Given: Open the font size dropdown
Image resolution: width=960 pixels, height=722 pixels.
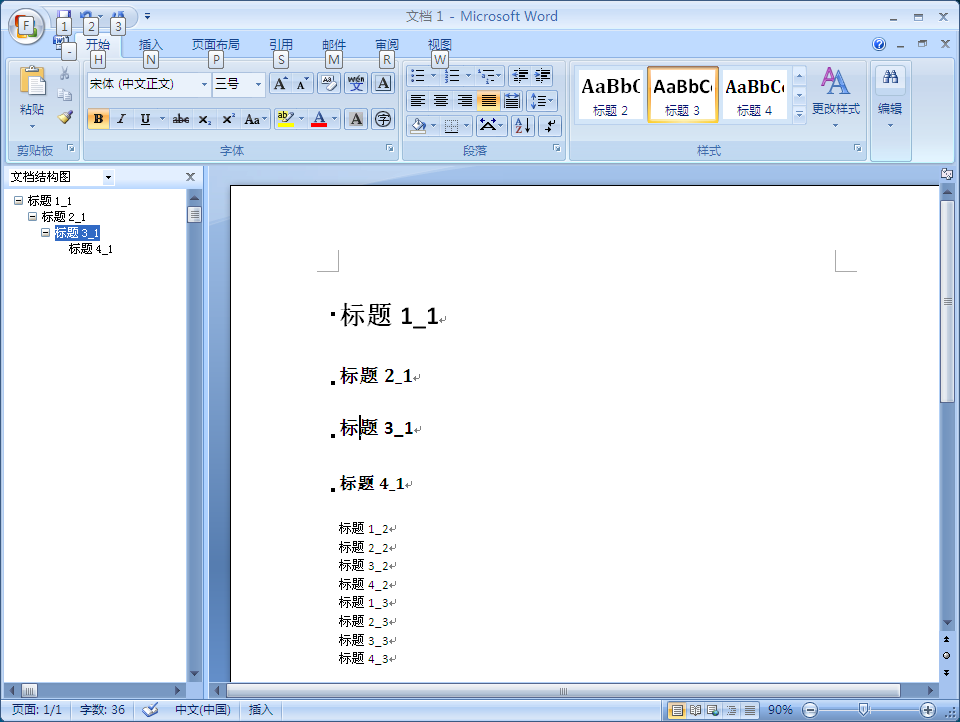Looking at the screenshot, I should [x=258, y=84].
